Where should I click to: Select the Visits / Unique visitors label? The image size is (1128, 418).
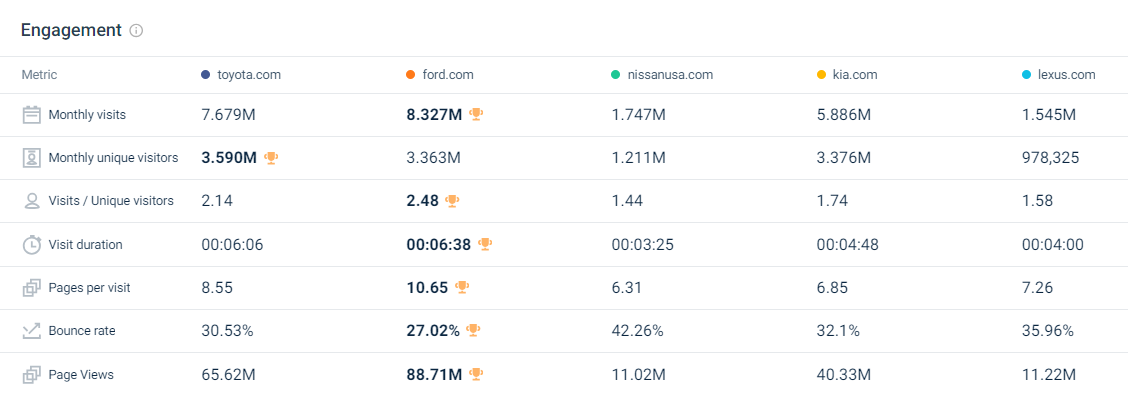111,201
